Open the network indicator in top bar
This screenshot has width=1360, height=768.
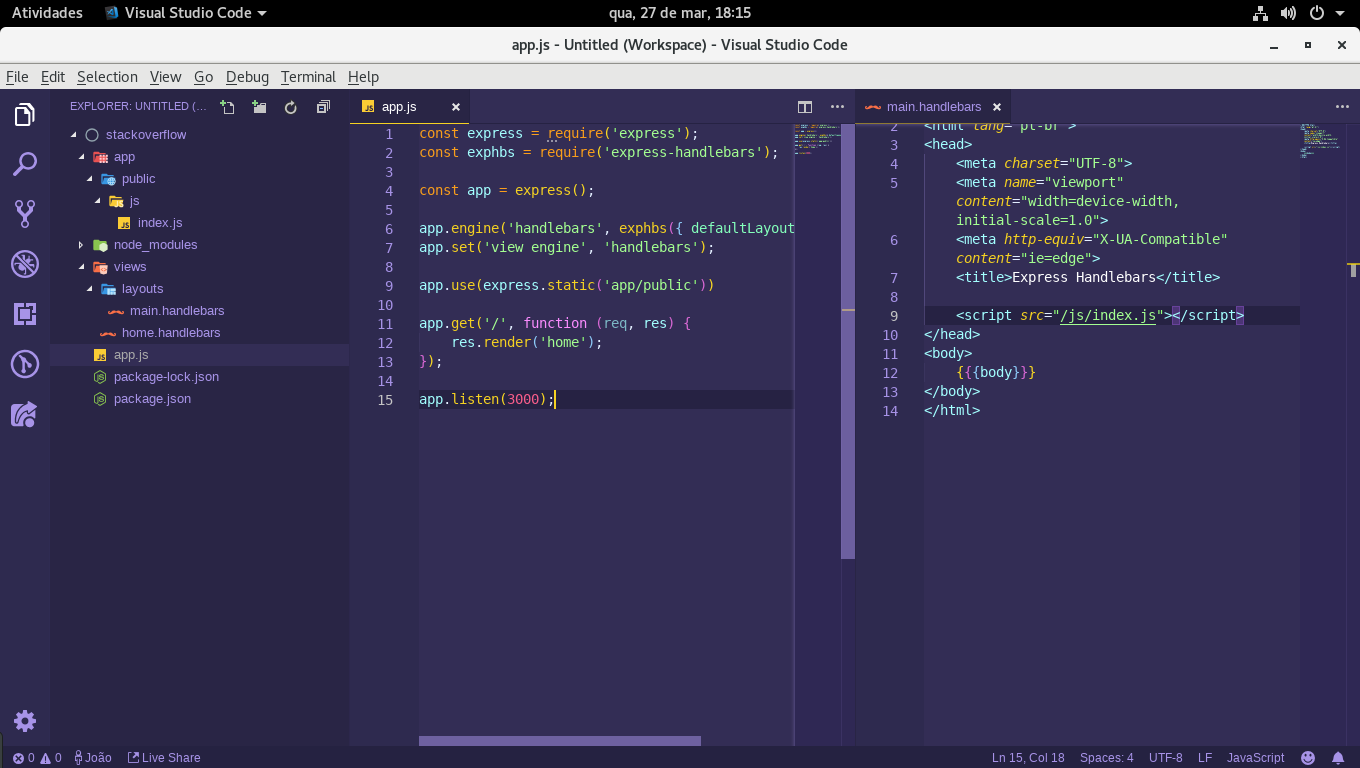point(1260,13)
